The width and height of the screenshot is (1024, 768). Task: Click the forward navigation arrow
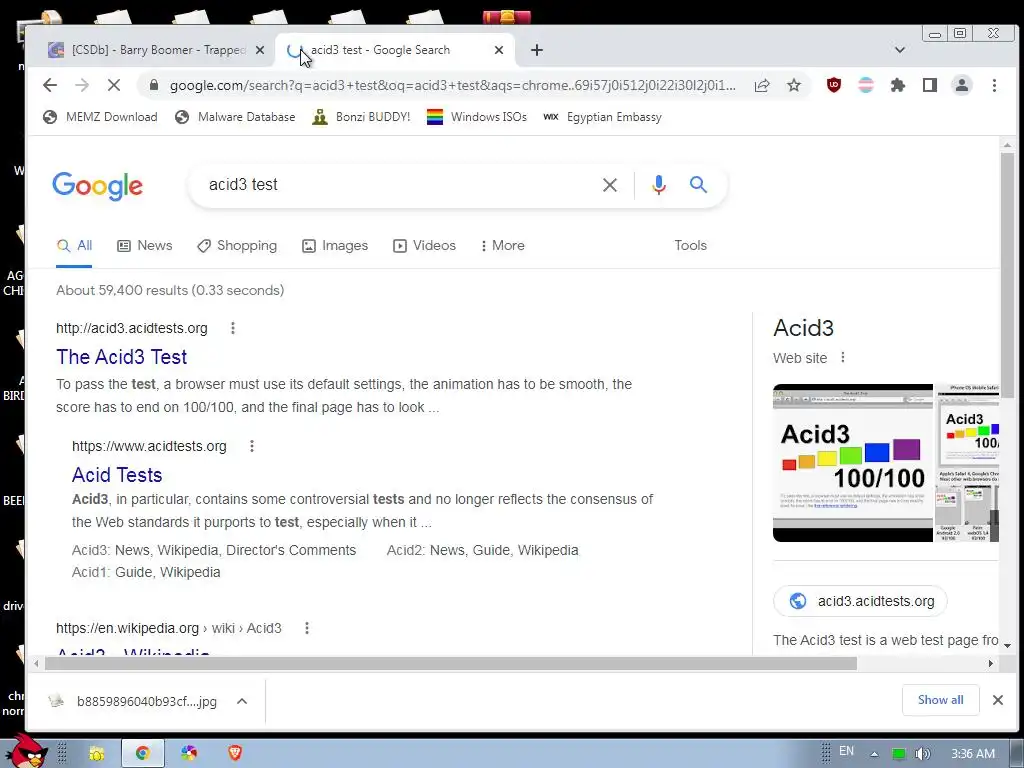click(x=82, y=85)
